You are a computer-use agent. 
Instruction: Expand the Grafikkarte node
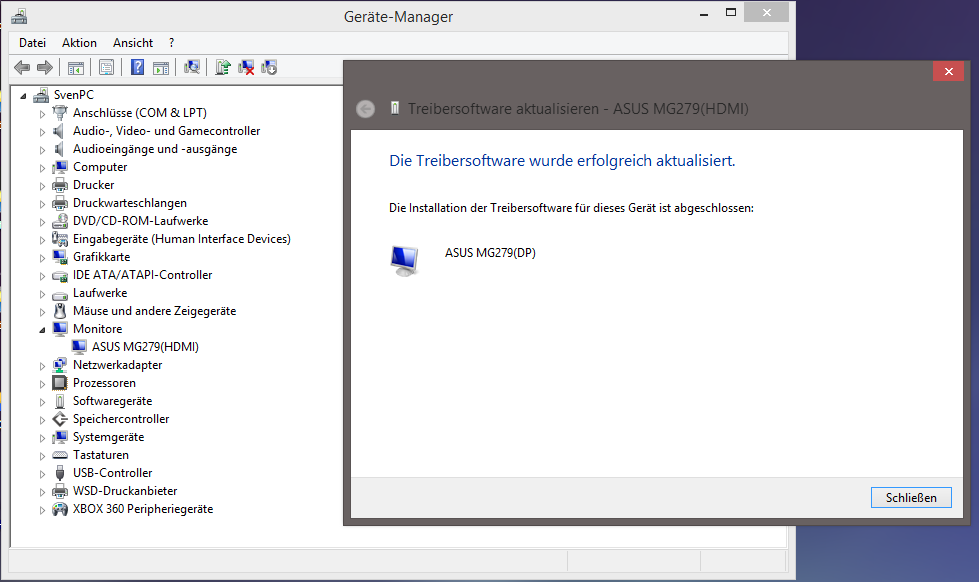coord(42,258)
